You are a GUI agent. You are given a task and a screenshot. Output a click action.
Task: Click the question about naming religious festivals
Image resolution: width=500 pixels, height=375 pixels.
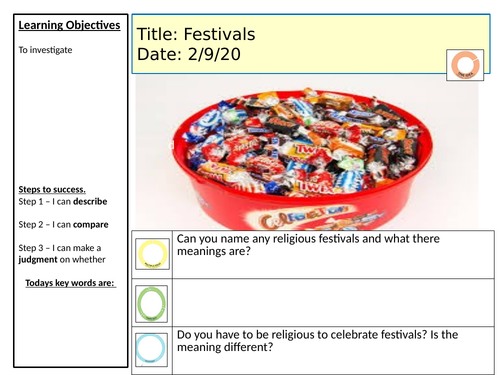[x=308, y=245]
